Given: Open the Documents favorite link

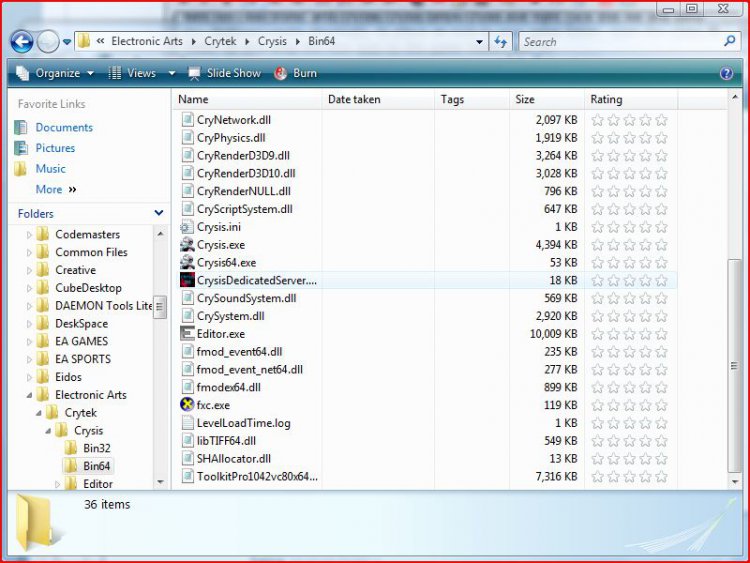Looking at the screenshot, I should (x=64, y=128).
